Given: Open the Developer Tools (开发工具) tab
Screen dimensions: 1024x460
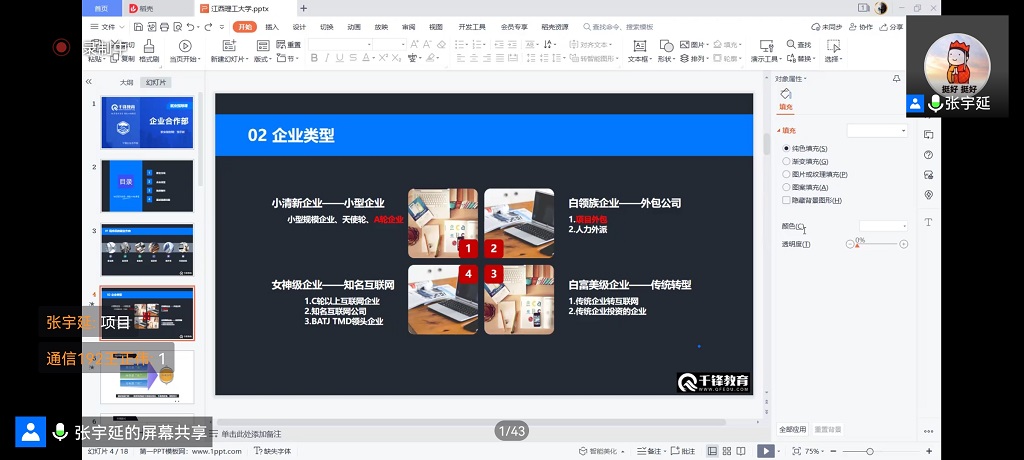Looking at the screenshot, I should 472,27.
